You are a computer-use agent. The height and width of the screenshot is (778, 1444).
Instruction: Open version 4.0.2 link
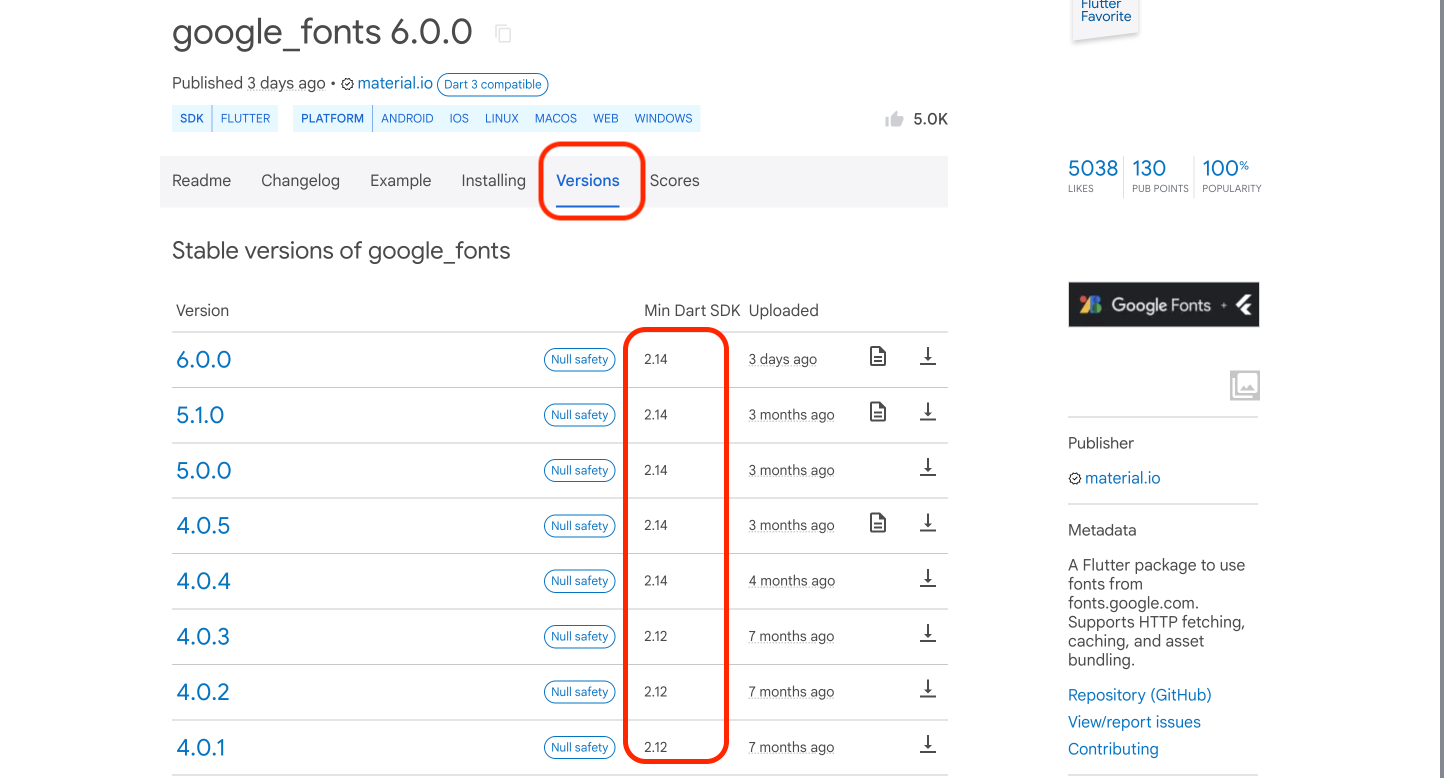203,692
